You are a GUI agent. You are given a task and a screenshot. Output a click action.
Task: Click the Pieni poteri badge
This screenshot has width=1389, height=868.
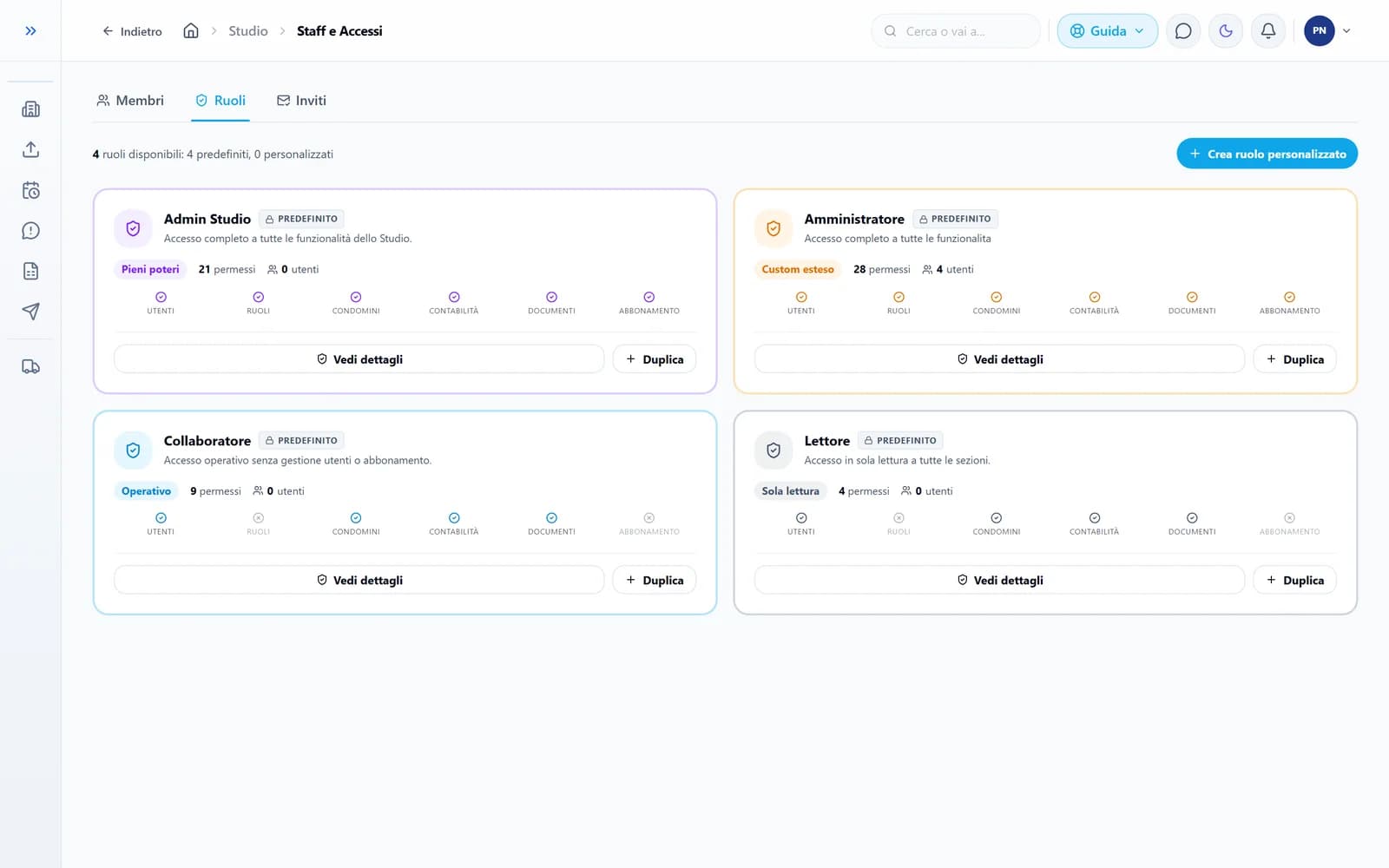[150, 269]
